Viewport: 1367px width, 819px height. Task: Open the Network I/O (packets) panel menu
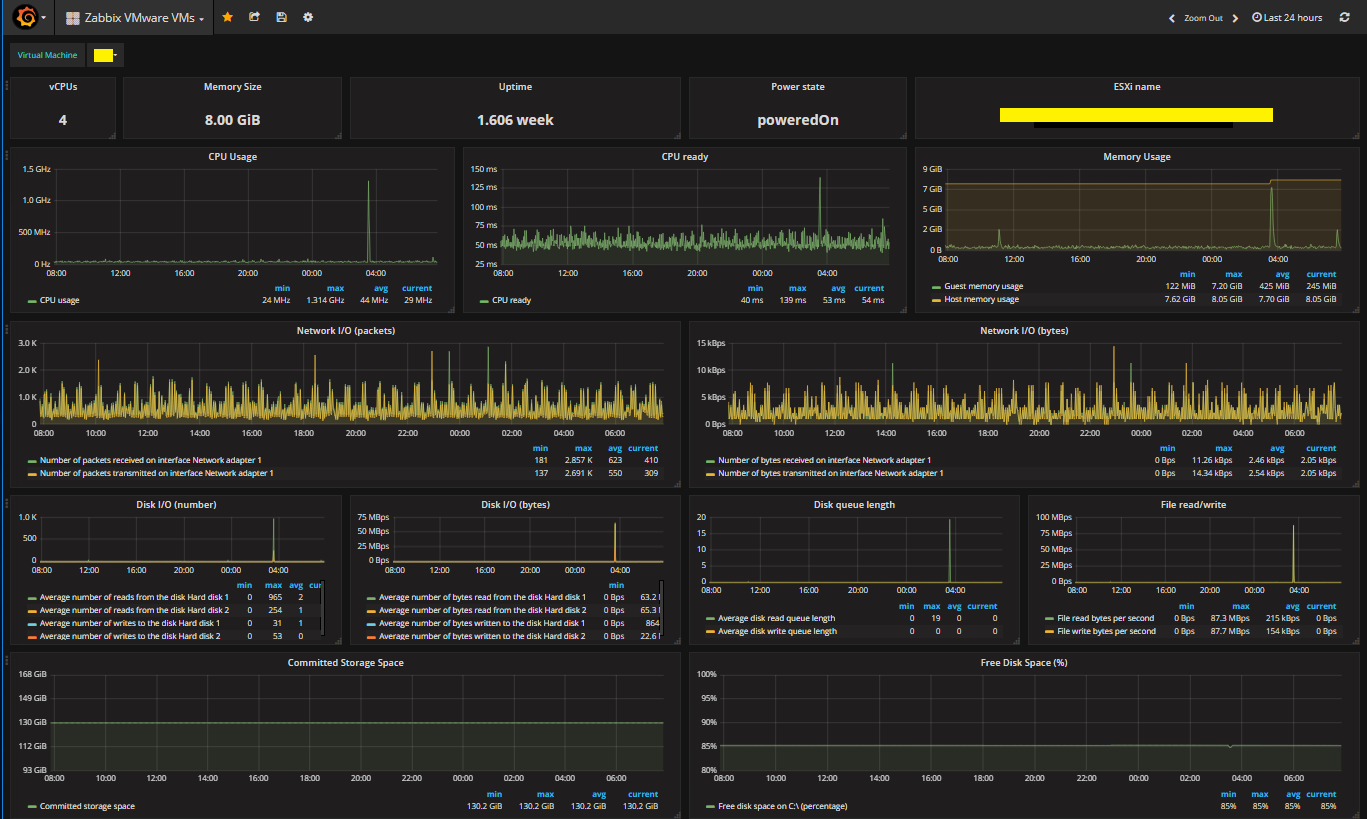[345, 330]
